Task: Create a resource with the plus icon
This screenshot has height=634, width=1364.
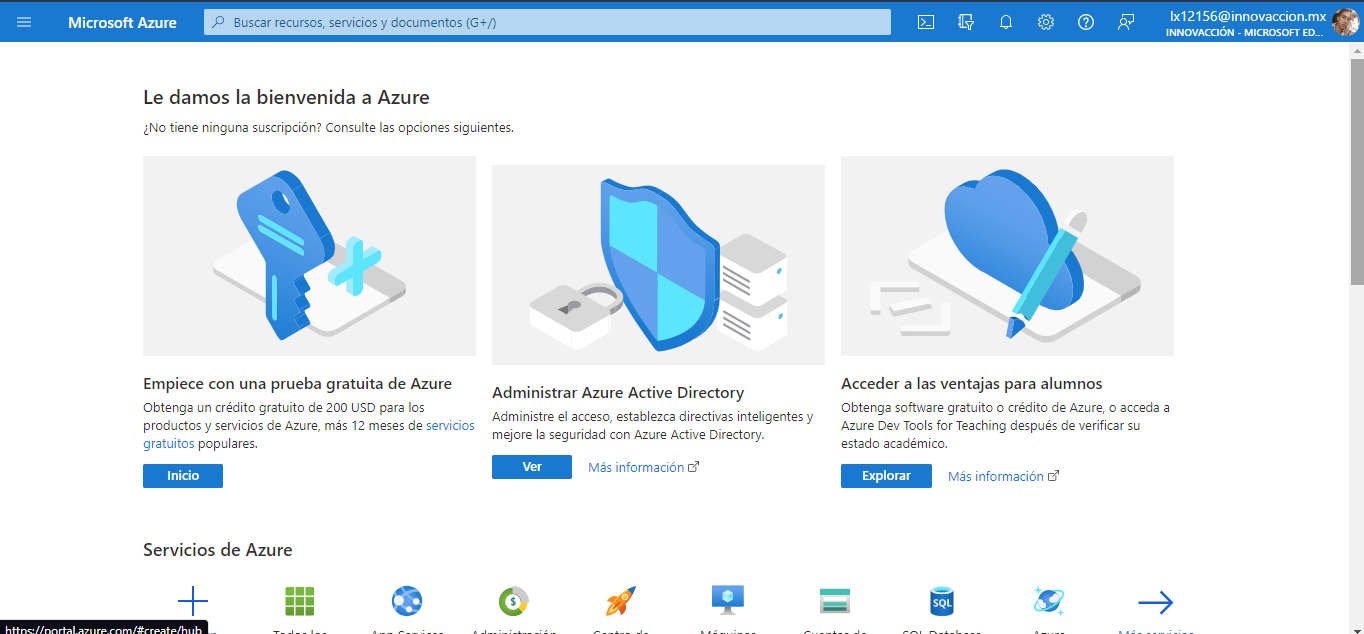Action: click(x=192, y=600)
